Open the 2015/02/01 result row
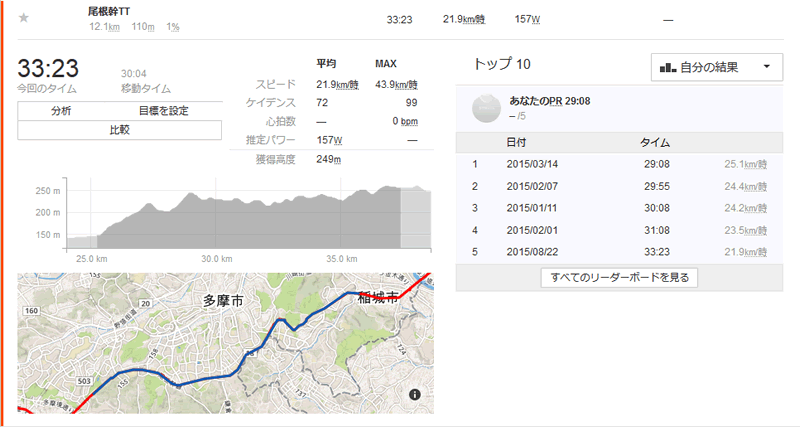The image size is (800, 427). [619, 230]
